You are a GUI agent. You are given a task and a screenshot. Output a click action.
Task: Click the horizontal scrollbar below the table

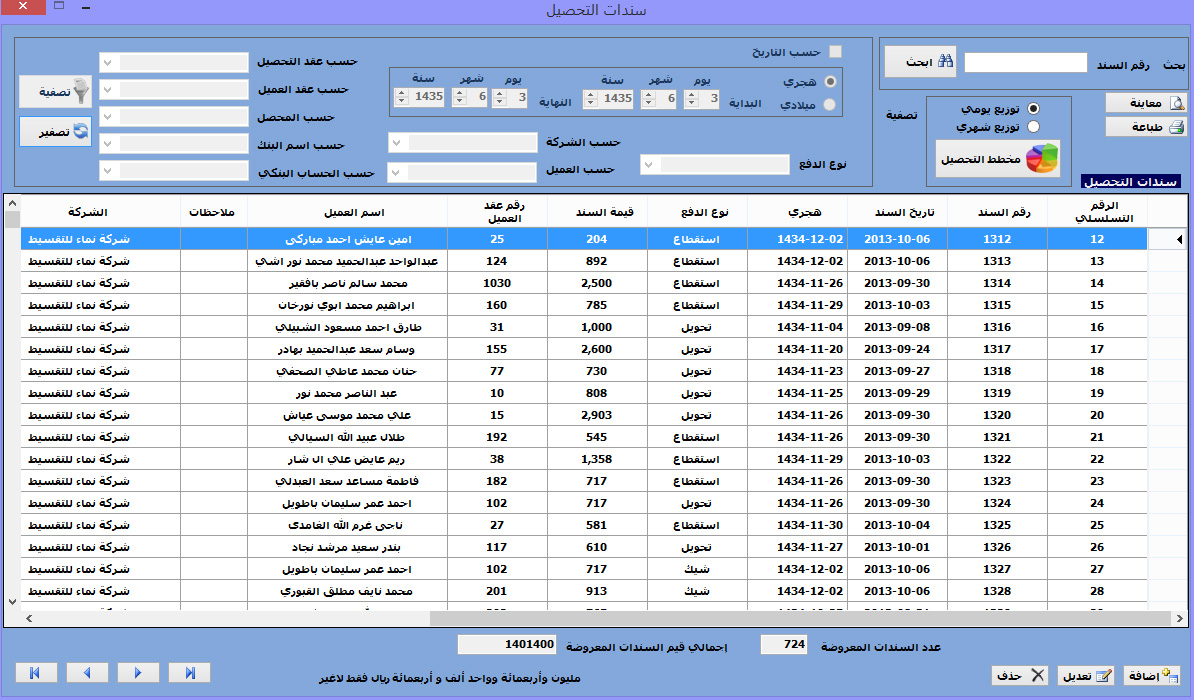click(x=600, y=619)
